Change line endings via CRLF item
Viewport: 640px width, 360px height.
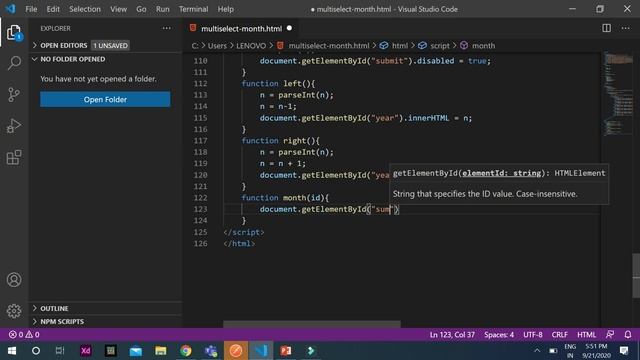point(560,335)
